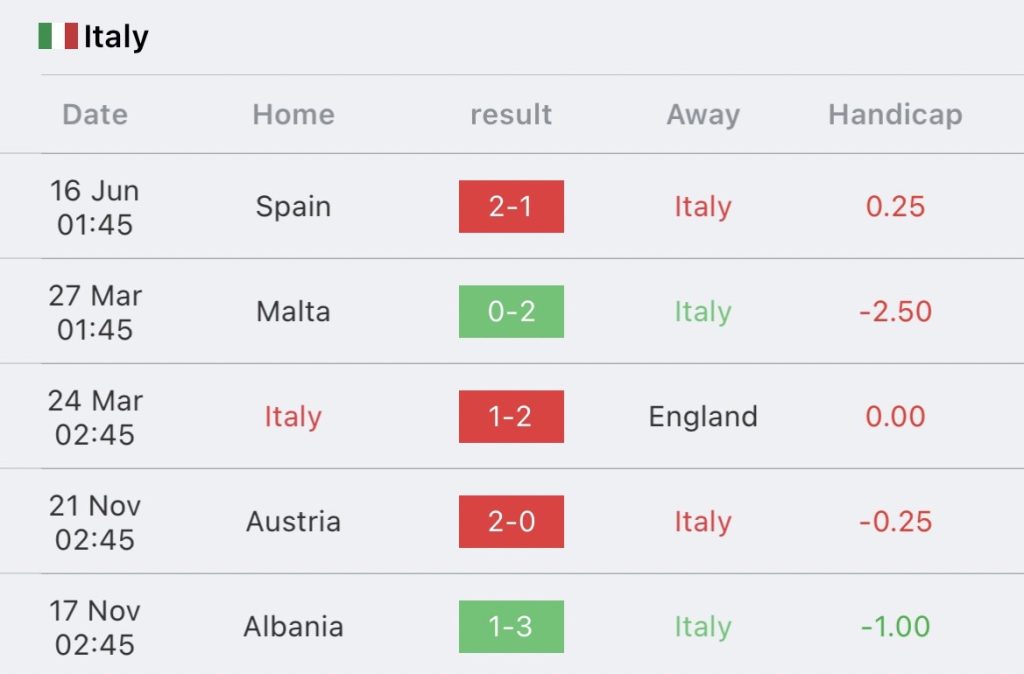Screen dimensions: 1024x674
Task: Select the -2.50 handicap value
Action: tap(895, 312)
